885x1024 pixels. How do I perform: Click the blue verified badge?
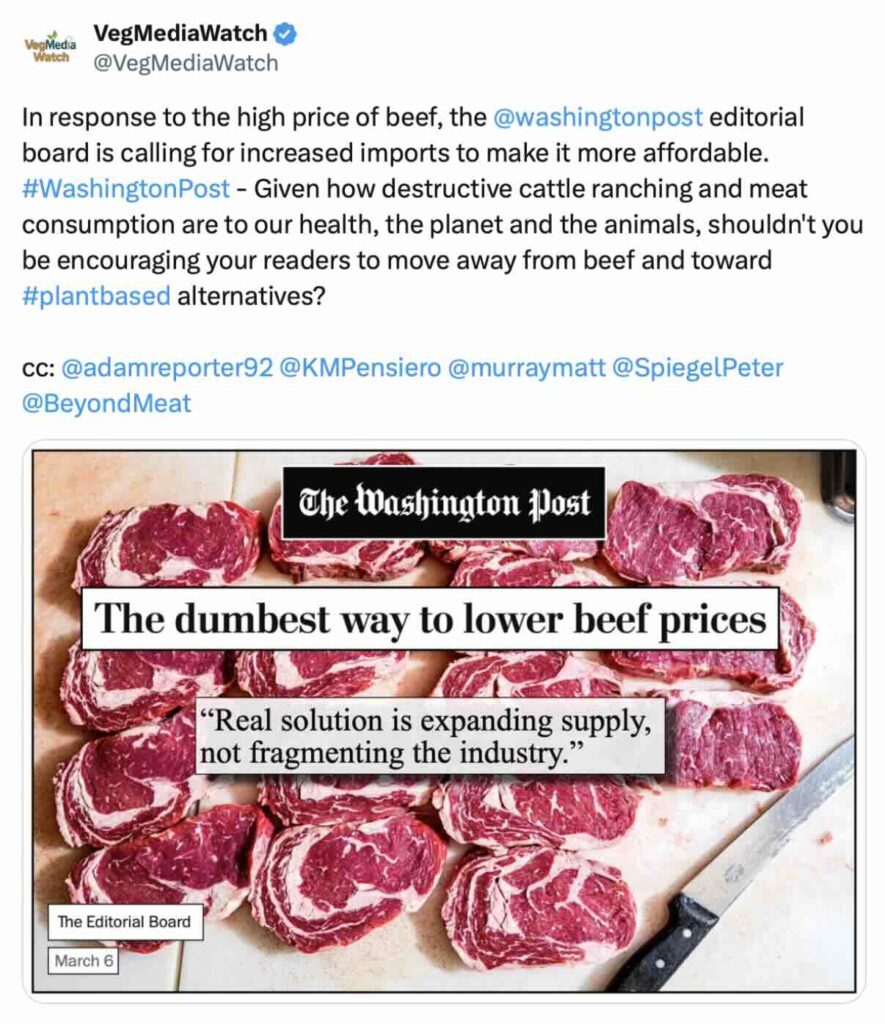pyautogui.click(x=286, y=34)
